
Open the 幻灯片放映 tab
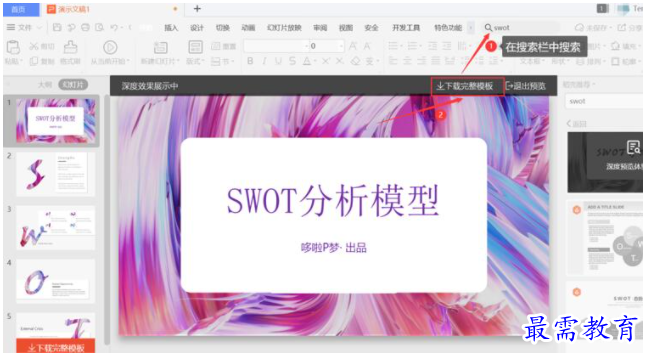pos(284,28)
